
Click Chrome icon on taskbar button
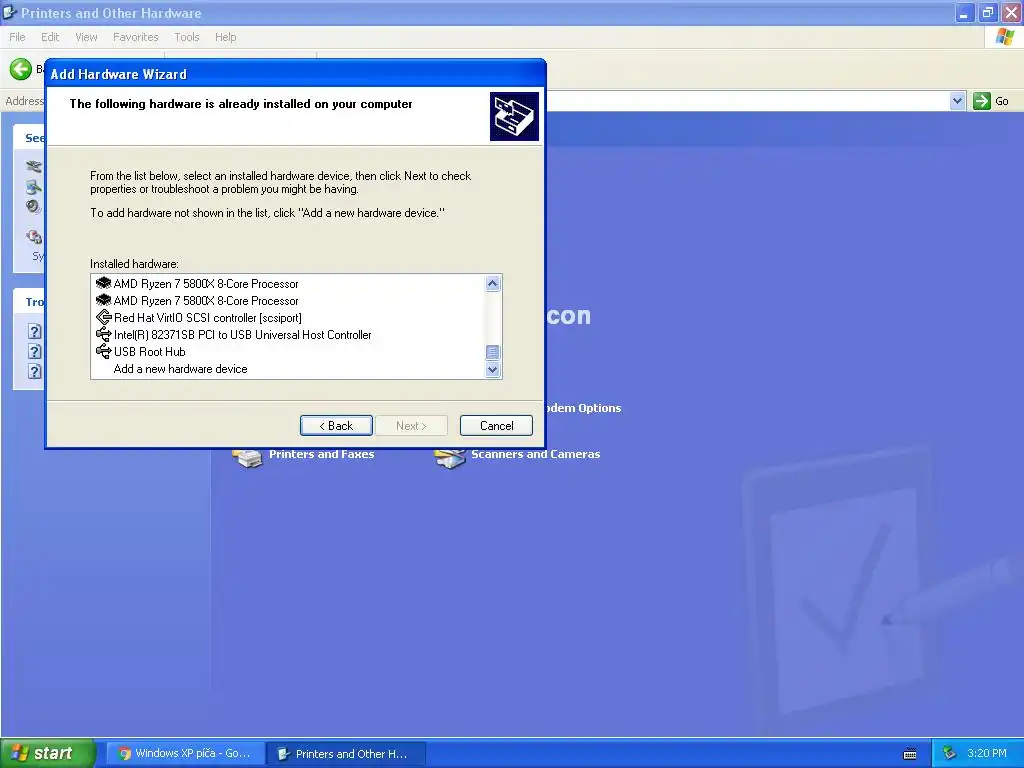[125, 754]
